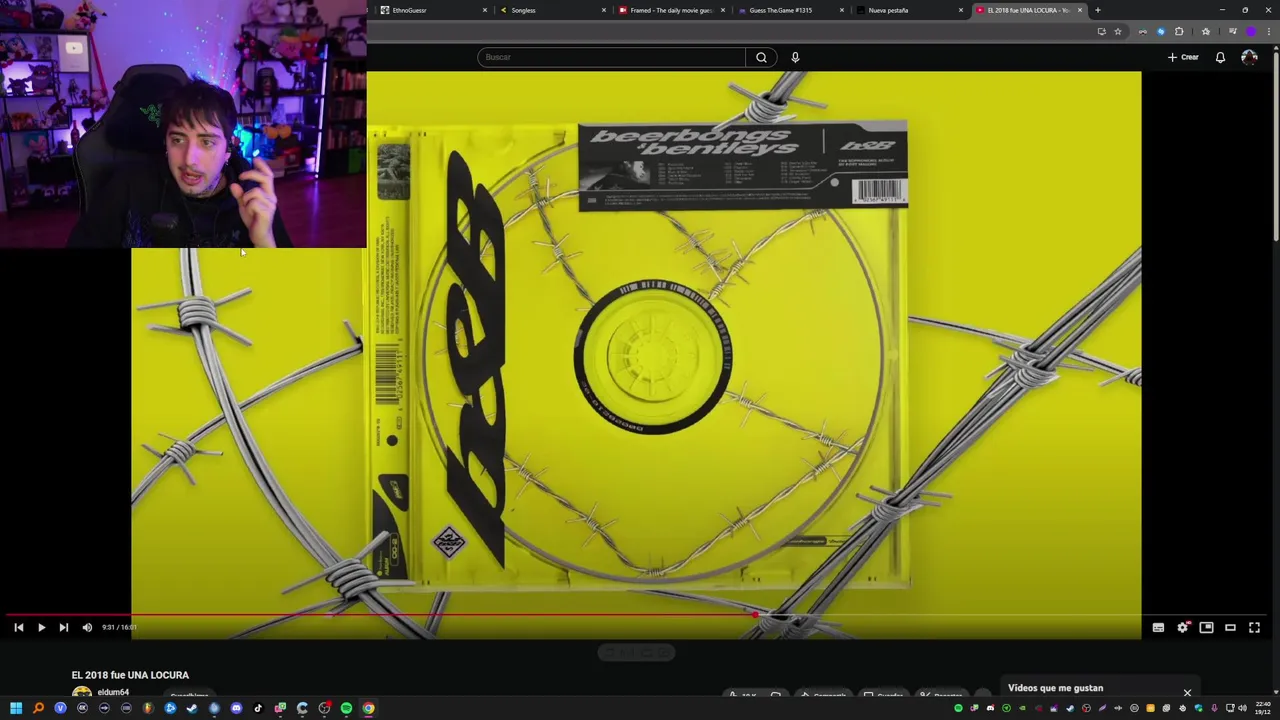This screenshot has height=720, width=1280.
Task: Close the Guess The Game tab
Action: click(842, 10)
